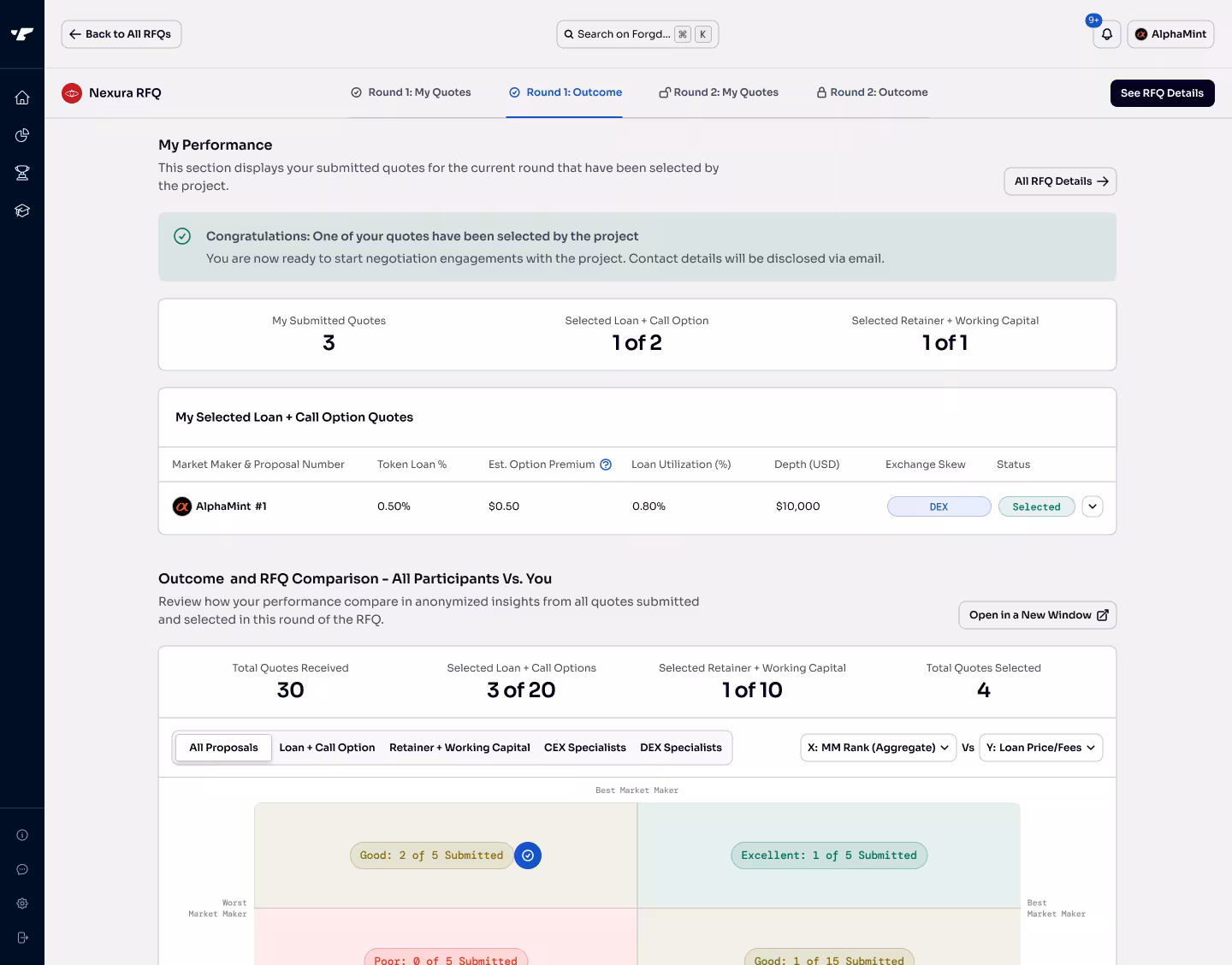The width and height of the screenshot is (1232, 965).
Task: Switch to Round 2: Outcome tab
Action: click(x=872, y=92)
